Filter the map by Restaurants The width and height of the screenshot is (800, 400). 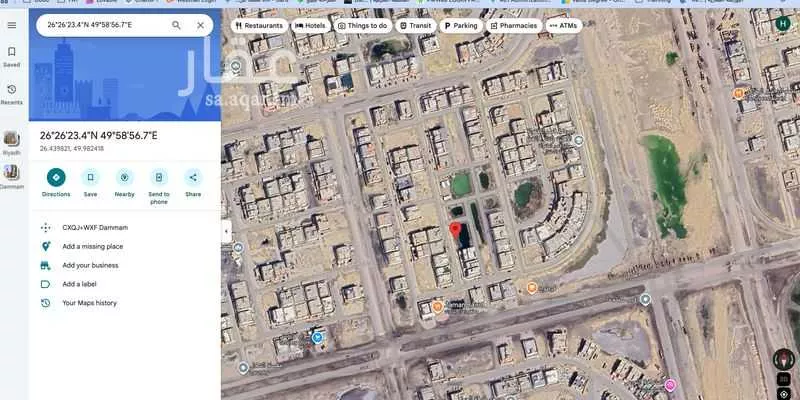(260, 25)
